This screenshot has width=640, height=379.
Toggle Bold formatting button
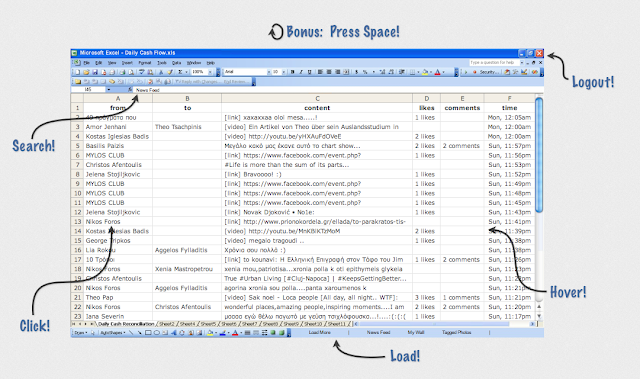point(293,72)
